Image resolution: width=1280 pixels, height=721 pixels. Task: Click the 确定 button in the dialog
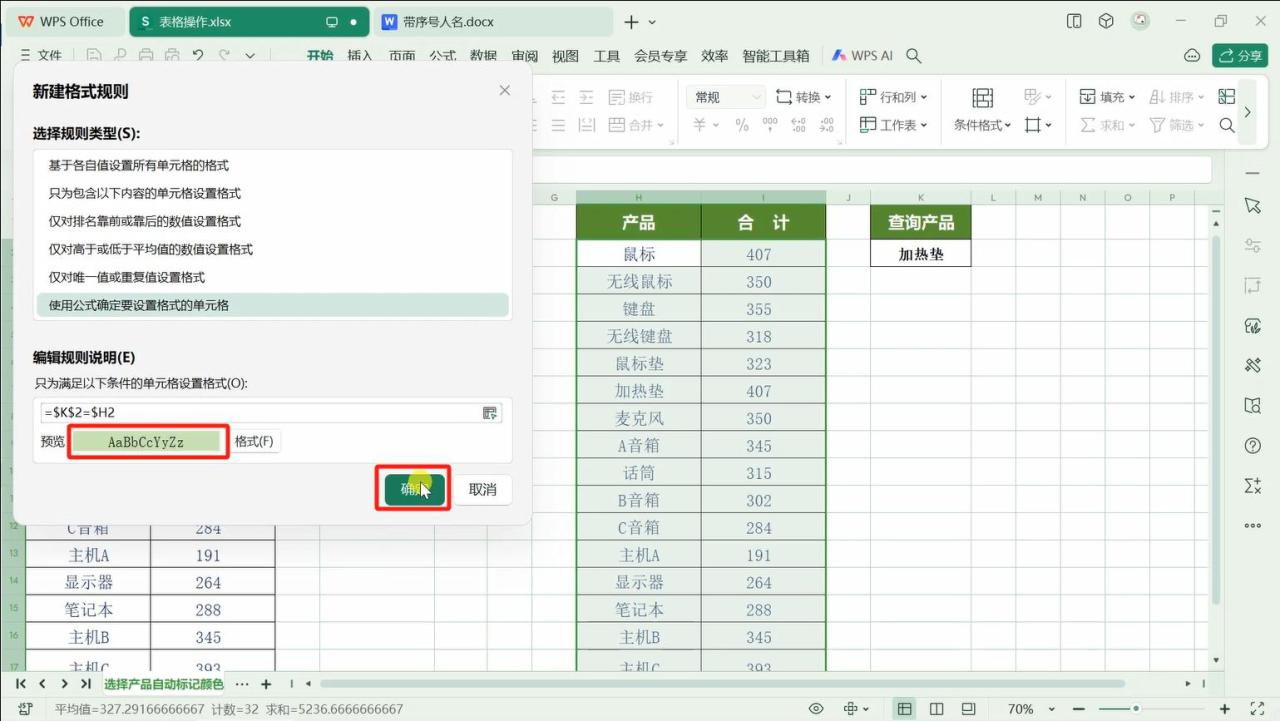pos(414,489)
